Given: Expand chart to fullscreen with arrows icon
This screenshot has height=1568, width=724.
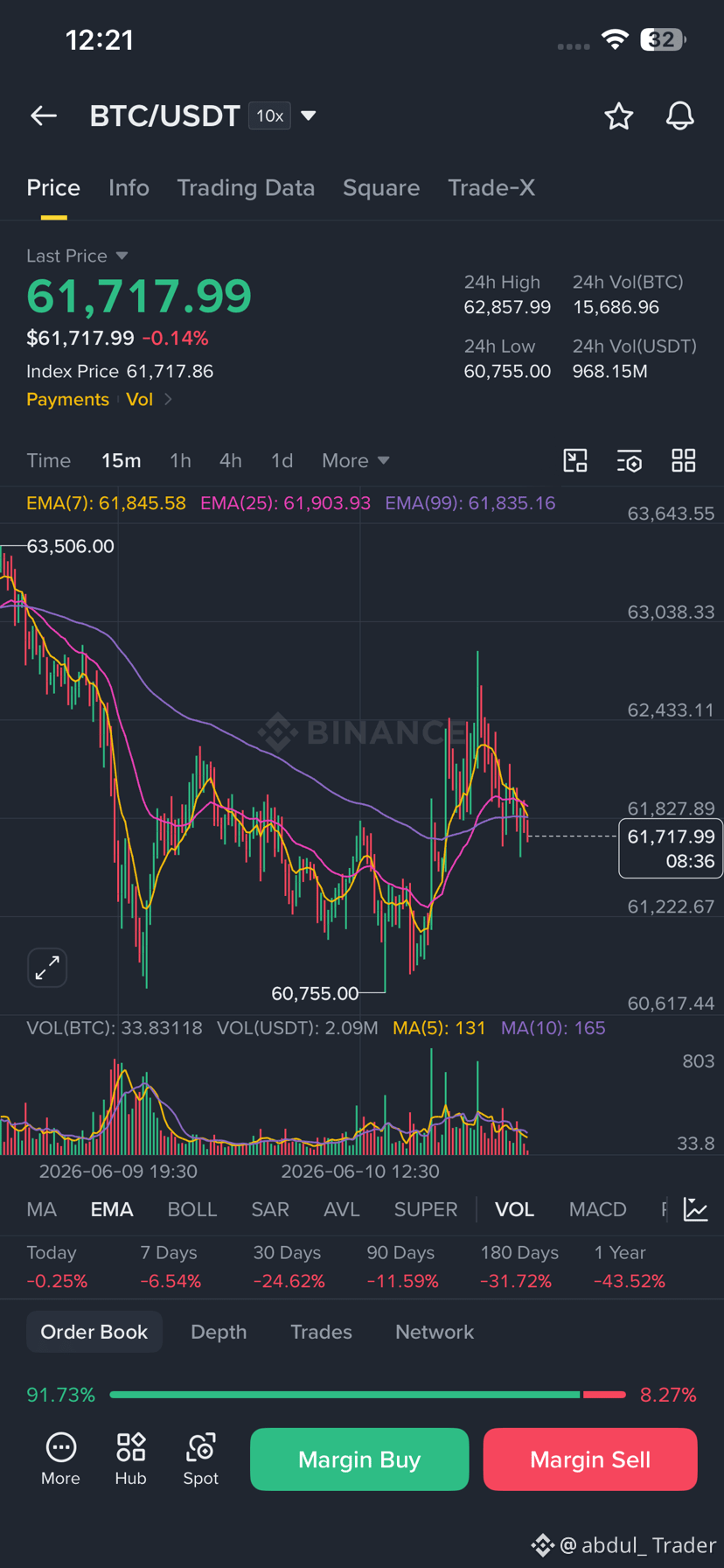Looking at the screenshot, I should (x=47, y=968).
